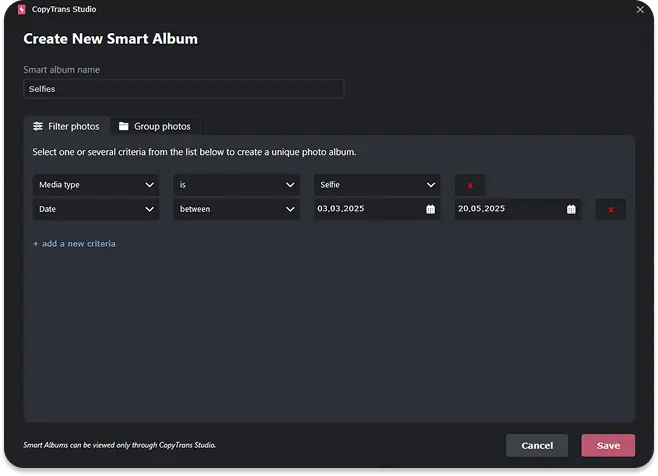Save the smart album
The height and width of the screenshot is (476, 658).
pyautogui.click(x=608, y=446)
